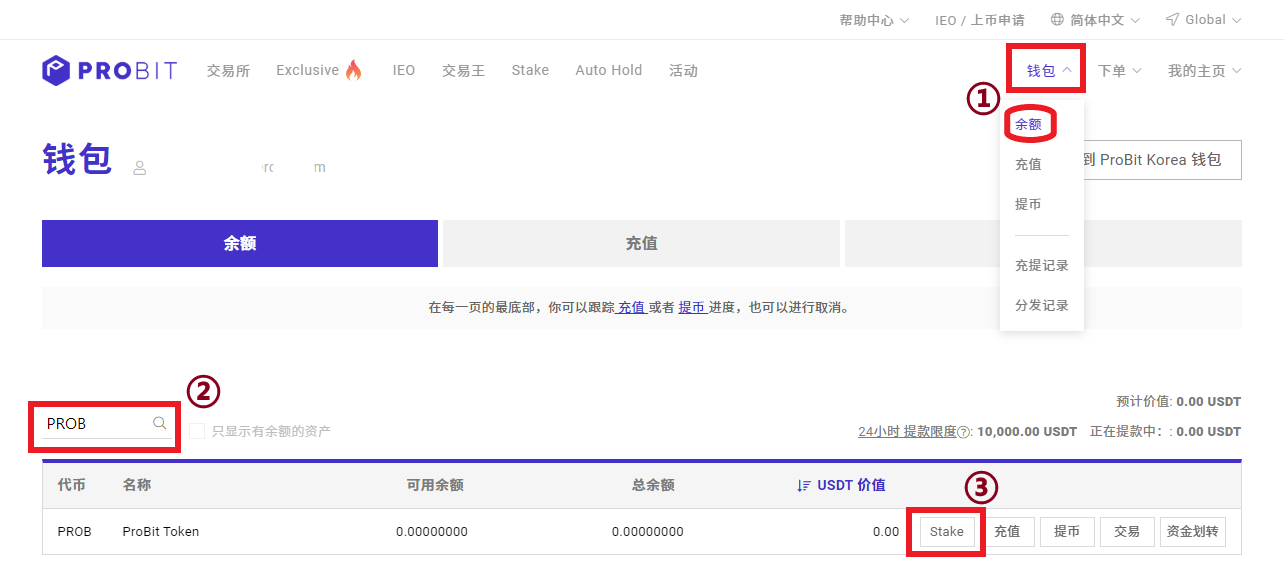The image size is (1284, 573).
Task: Open the Exclusive nav item
Action: pos(308,70)
